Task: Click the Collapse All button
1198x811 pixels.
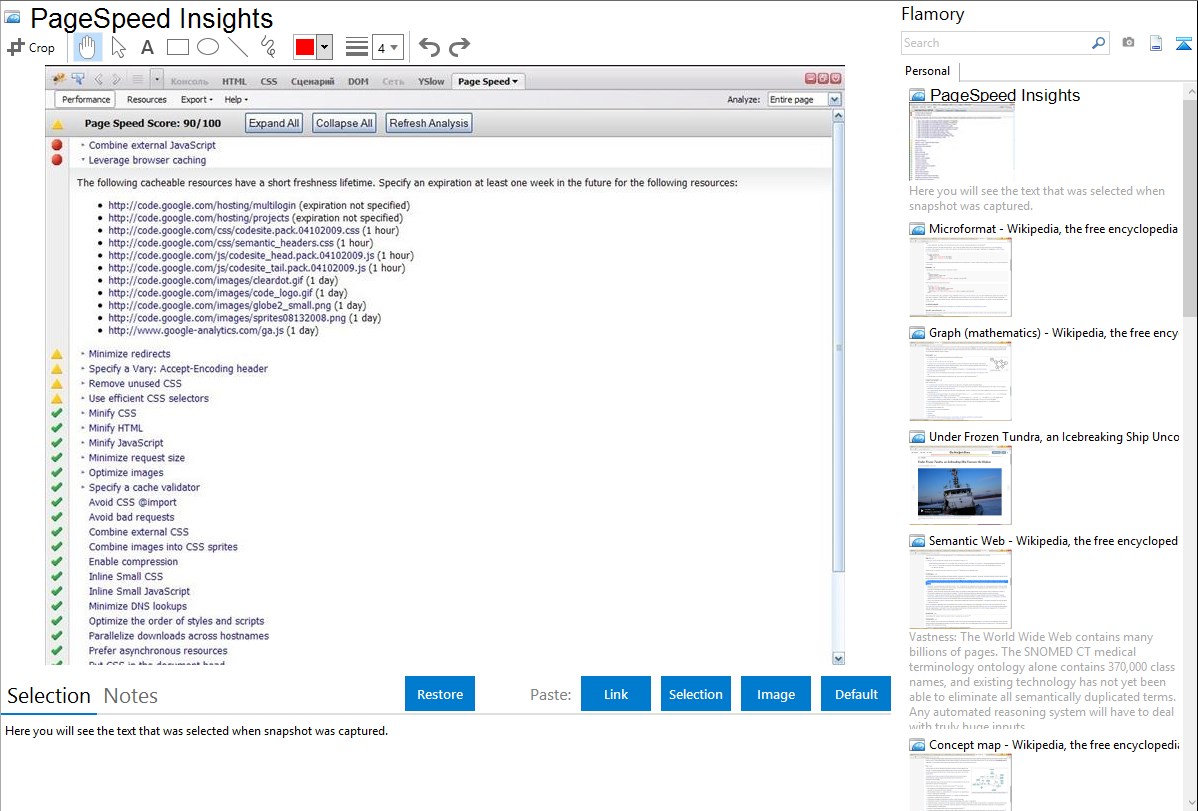Action: [345, 123]
